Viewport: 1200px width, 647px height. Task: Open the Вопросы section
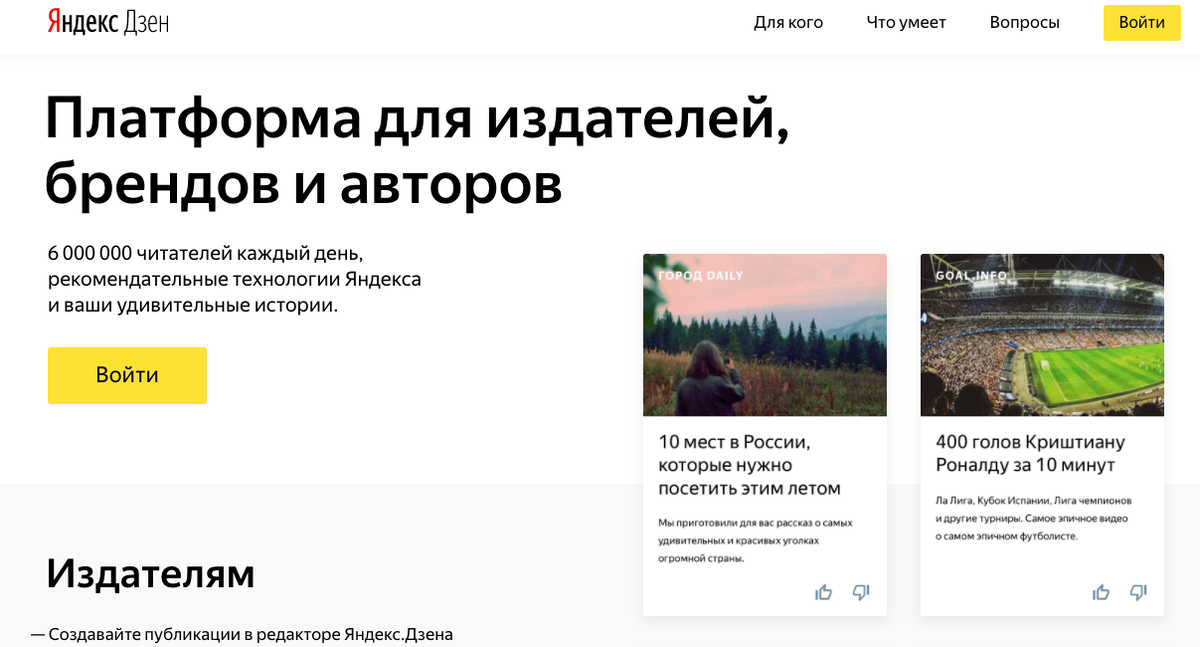pos(1024,22)
